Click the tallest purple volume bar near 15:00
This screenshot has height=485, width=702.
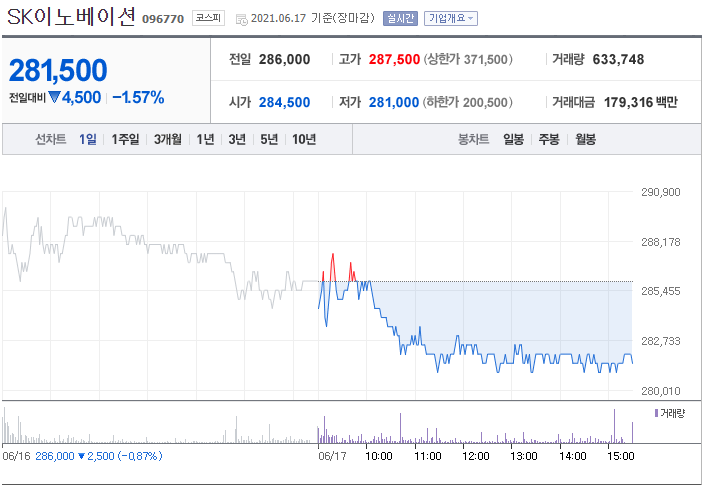point(614,426)
